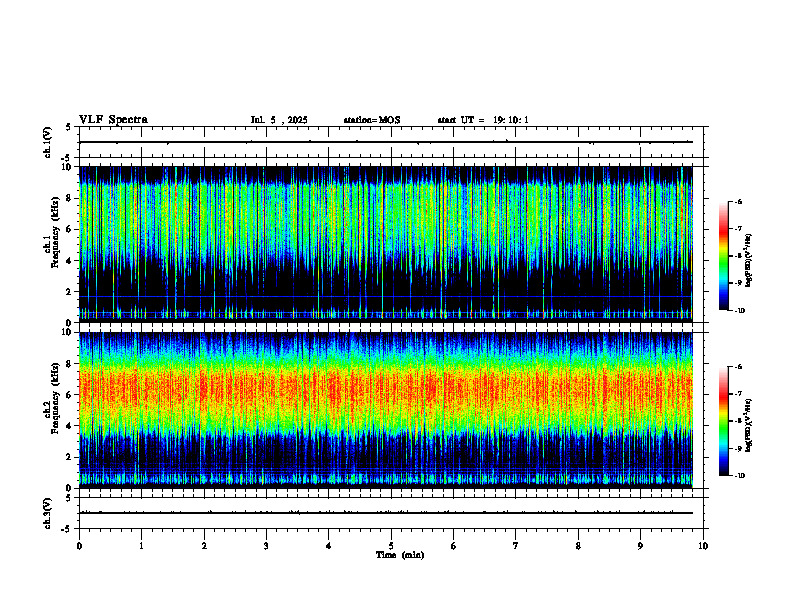Viewport: 792px width, 612px height.
Task: Click the ch.1 spectrogram panel
Action: click(386, 244)
